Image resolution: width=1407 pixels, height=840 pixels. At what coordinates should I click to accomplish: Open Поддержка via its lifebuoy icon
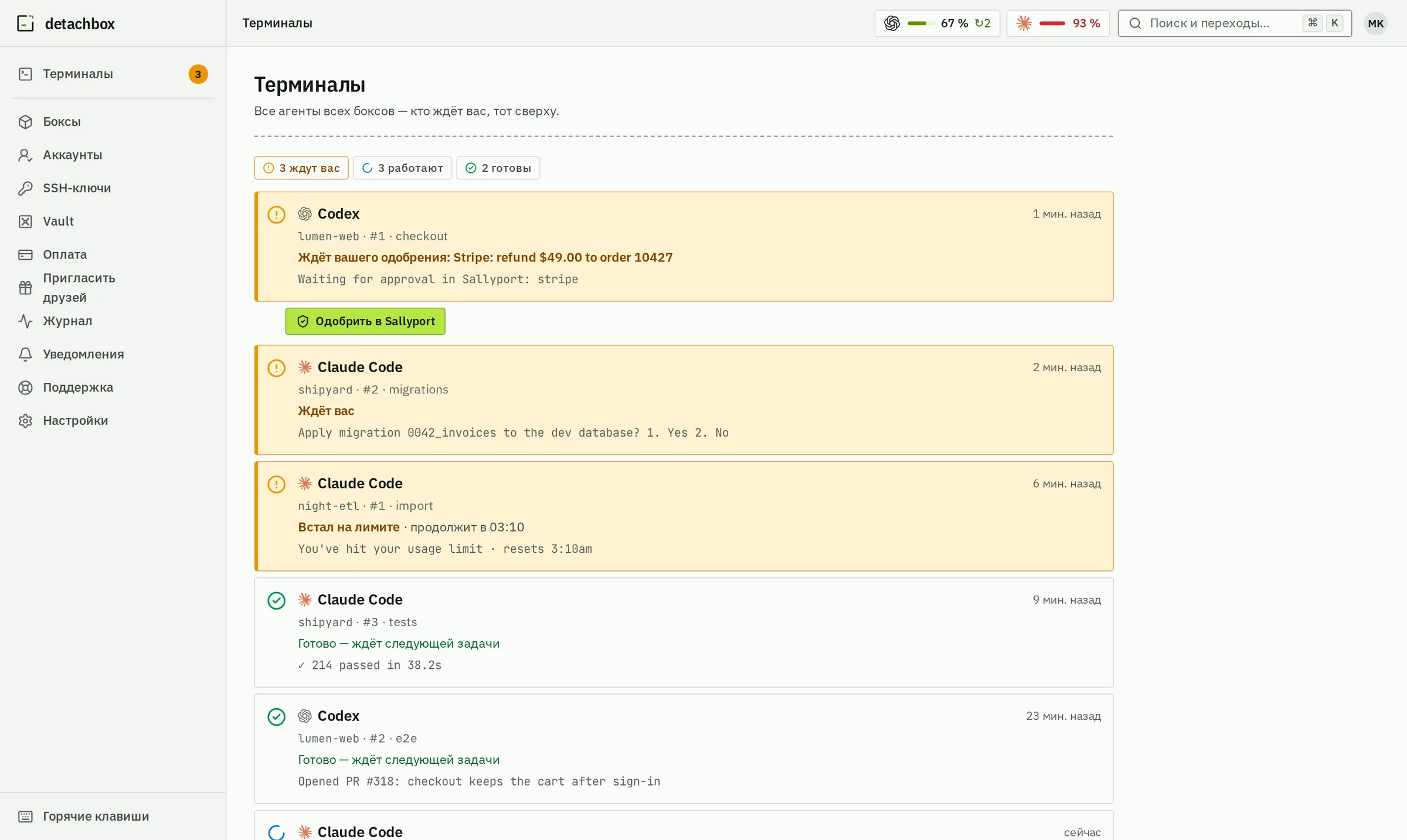(x=25, y=387)
